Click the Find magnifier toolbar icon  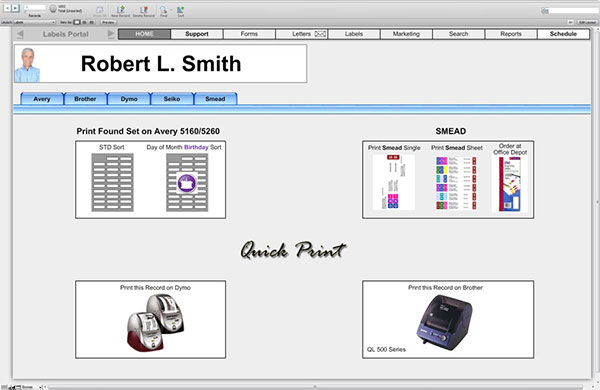pos(163,11)
